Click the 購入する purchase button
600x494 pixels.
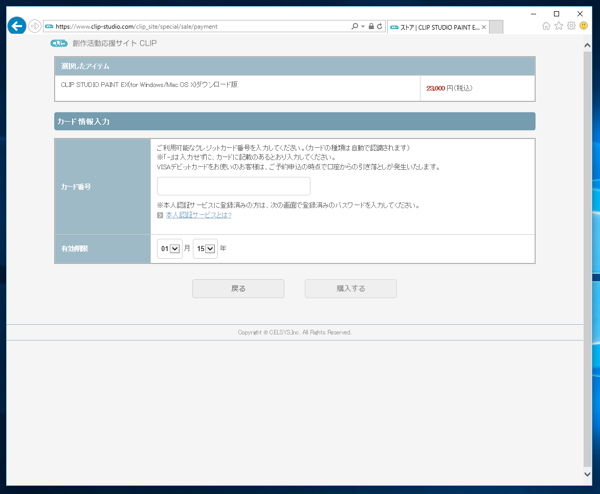pos(351,289)
